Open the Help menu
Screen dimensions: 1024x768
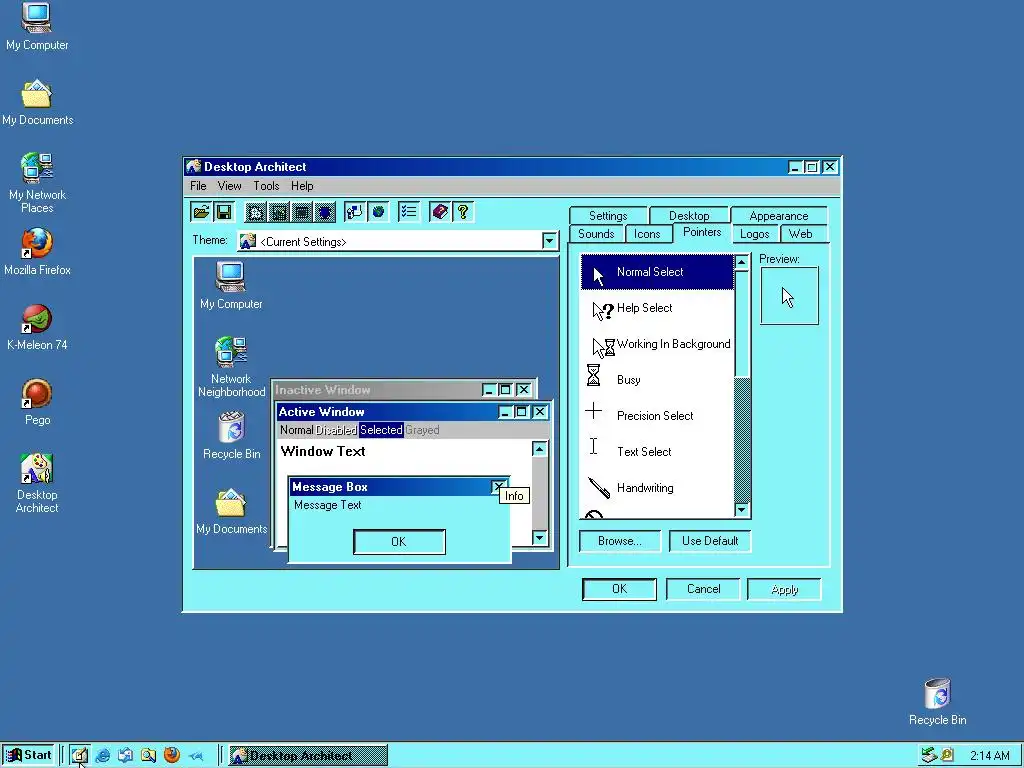(302, 186)
